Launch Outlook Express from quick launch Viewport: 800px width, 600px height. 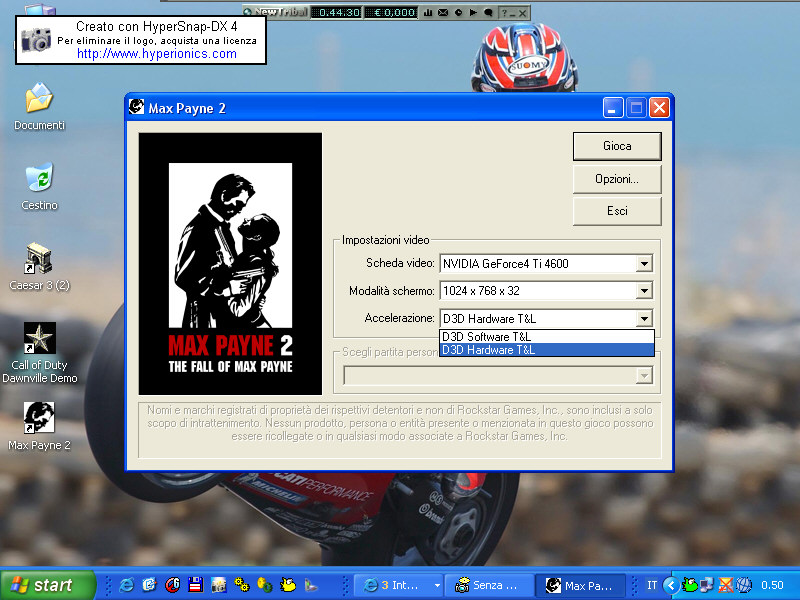pyautogui.click(x=149, y=585)
